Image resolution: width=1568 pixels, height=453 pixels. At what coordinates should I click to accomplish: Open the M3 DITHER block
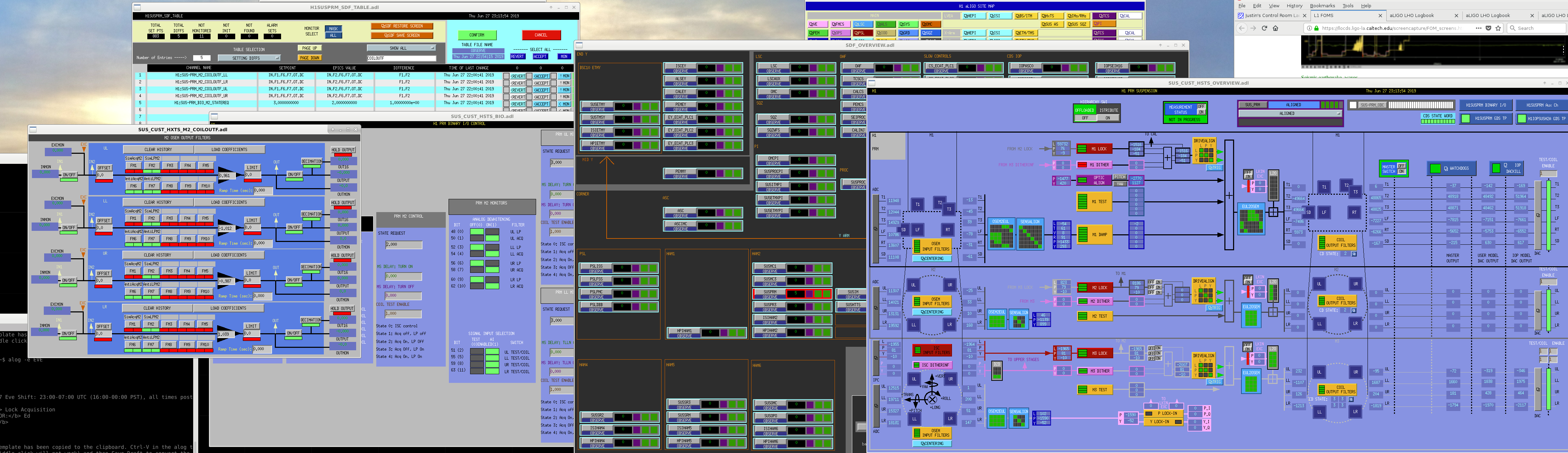pos(1095,371)
